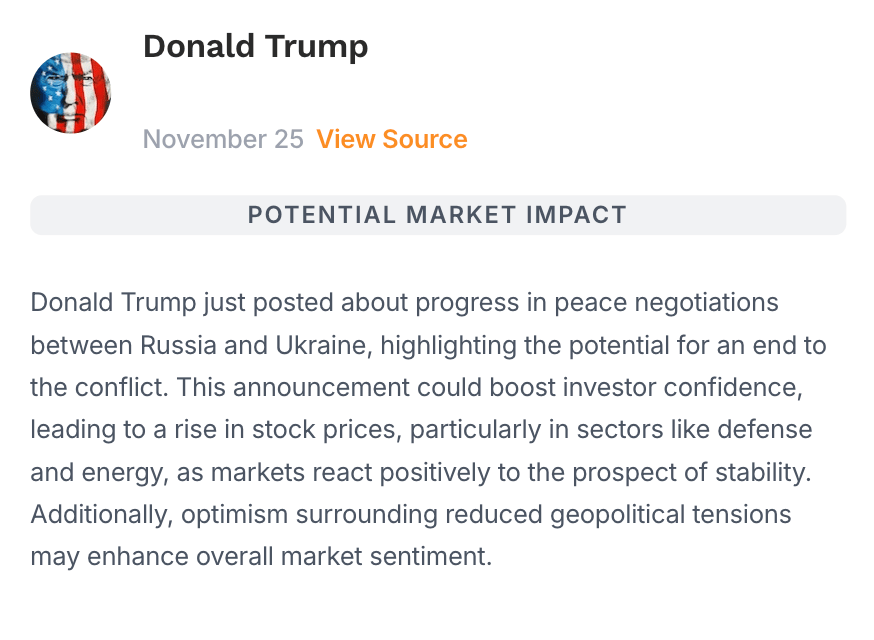Viewport: 874px width, 640px height.
Task: Click the word "optimism" in the summary
Action: click(x=222, y=514)
